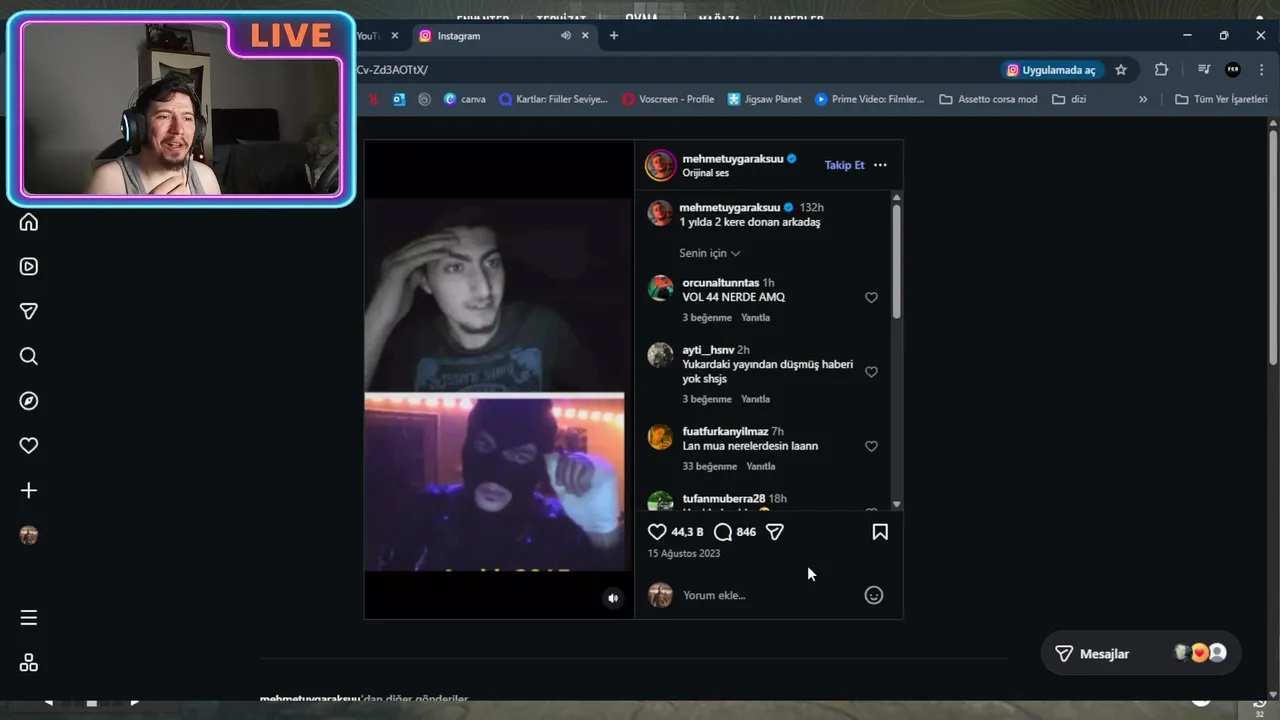
Task: Like ayti__hsnv's comment
Action: point(871,372)
